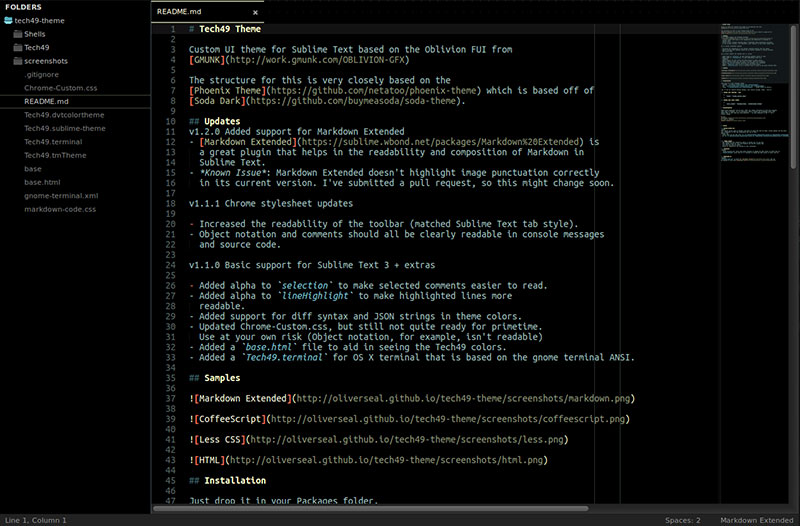Click the FOLDERS sidebar heading

[x=23, y=7]
